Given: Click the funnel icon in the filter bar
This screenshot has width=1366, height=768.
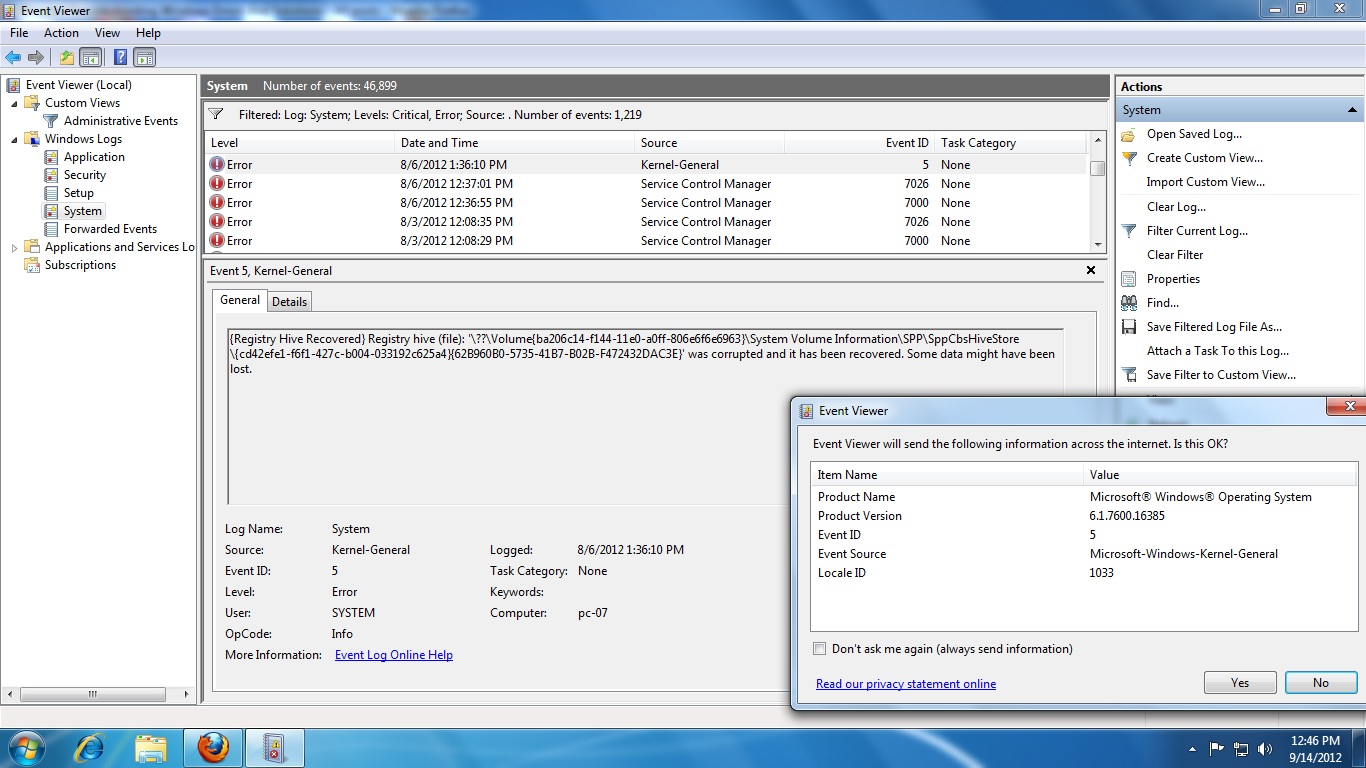Looking at the screenshot, I should (216, 114).
